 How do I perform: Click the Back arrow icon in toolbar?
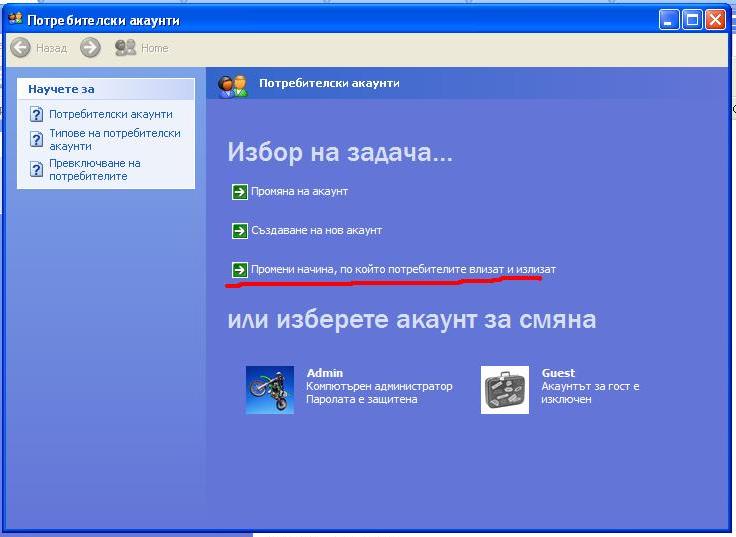pos(20,48)
